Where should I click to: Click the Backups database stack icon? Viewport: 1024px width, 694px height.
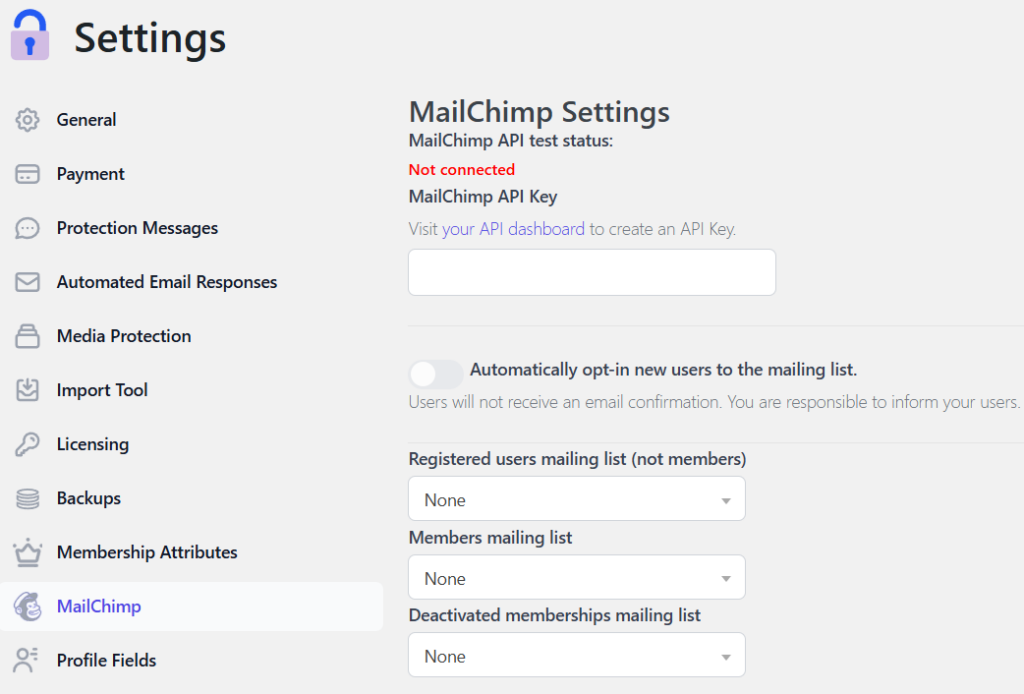27,498
